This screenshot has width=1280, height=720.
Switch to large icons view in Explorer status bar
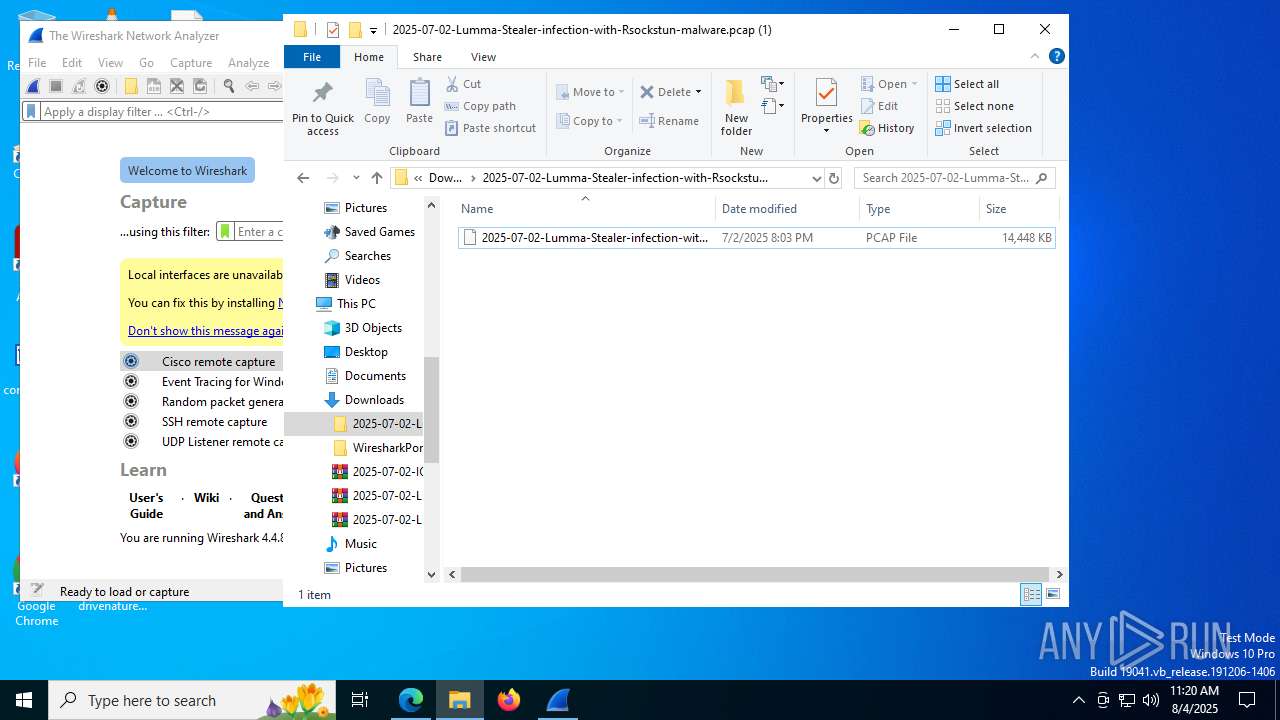point(1052,595)
